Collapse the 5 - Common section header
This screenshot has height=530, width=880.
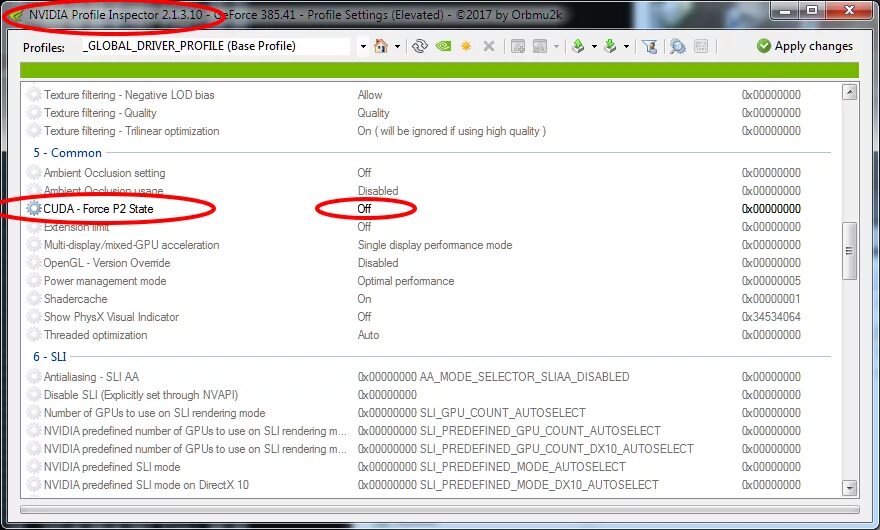(x=67, y=153)
